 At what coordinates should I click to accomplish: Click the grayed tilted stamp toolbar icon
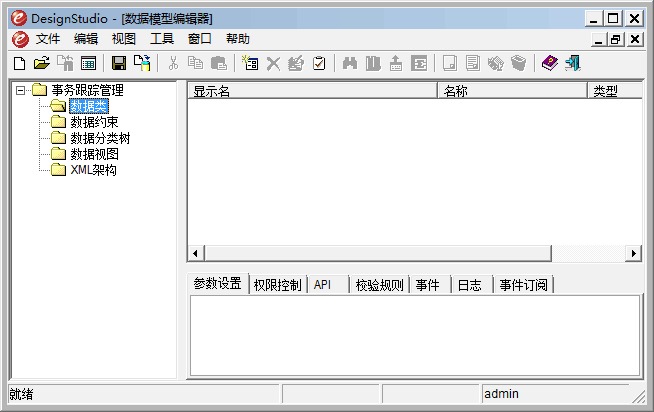[x=496, y=63]
